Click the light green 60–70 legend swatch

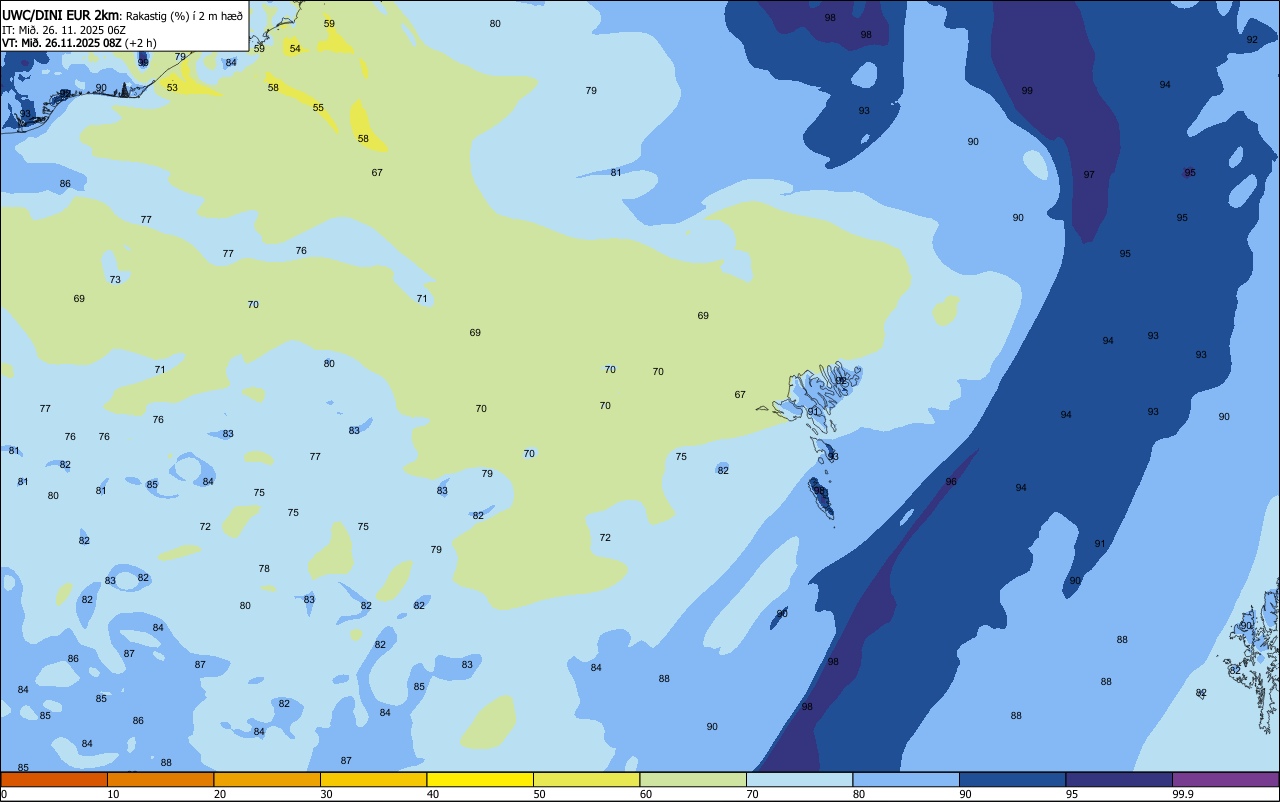point(693,779)
